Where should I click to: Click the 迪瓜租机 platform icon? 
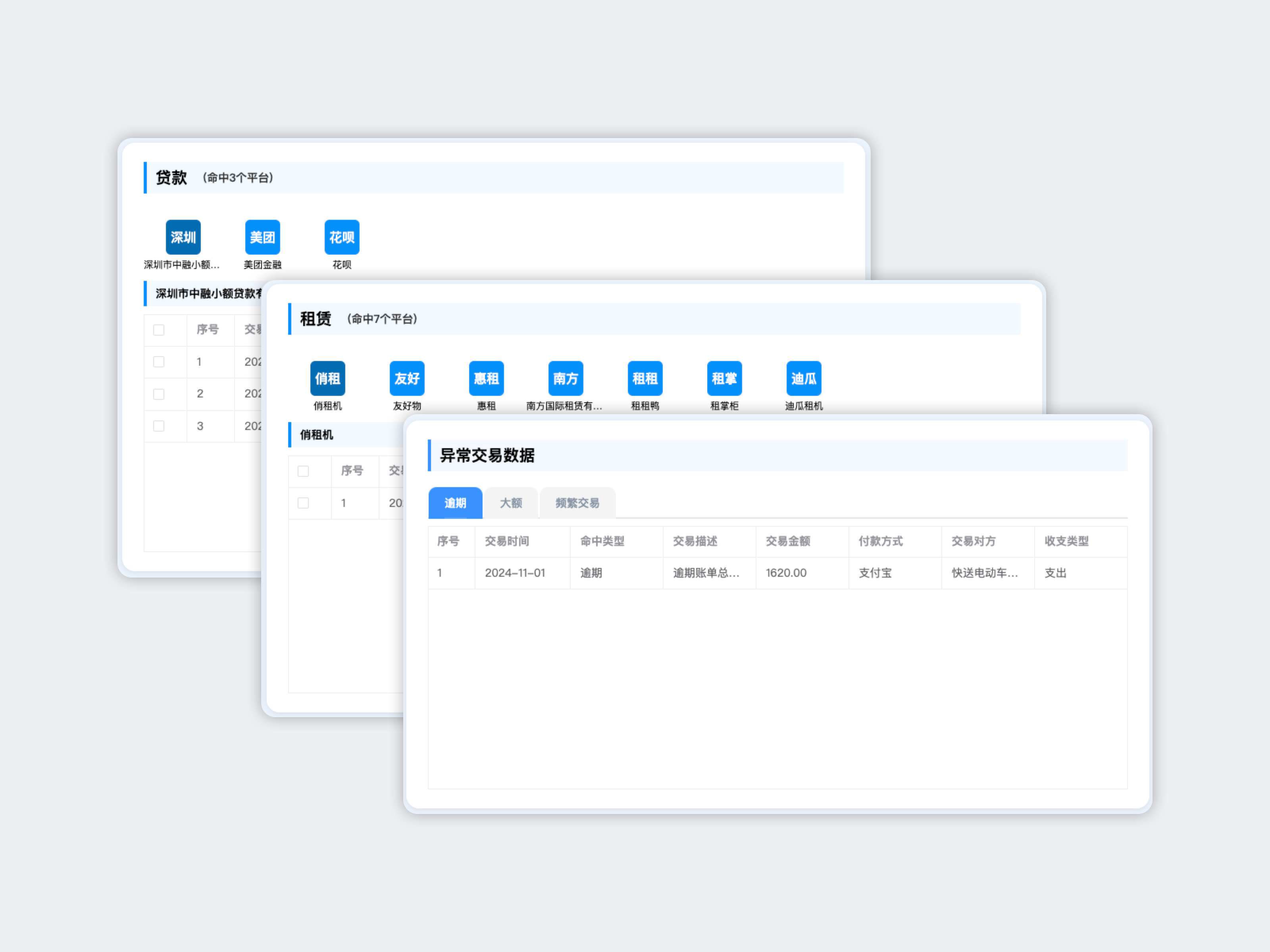pos(803,378)
